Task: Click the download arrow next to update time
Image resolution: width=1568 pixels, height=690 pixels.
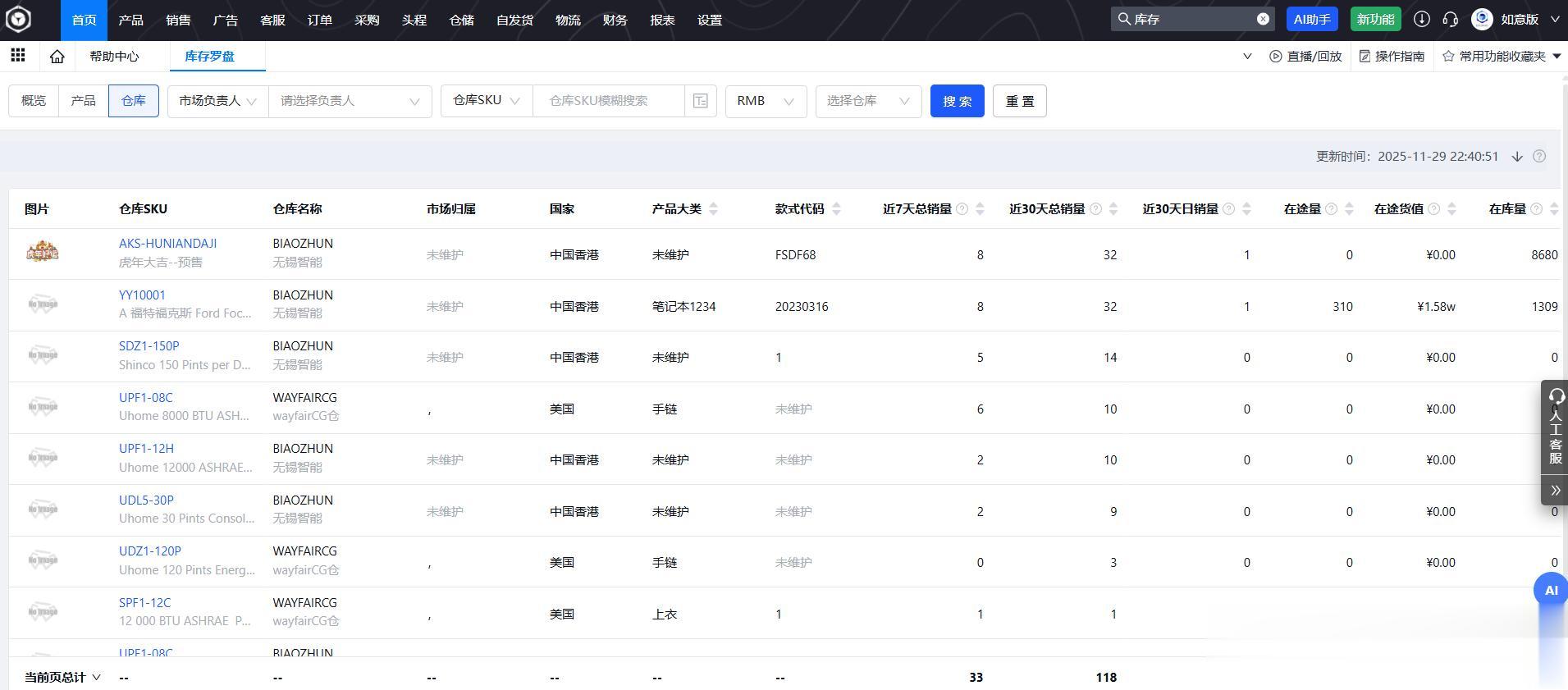Action: (x=1517, y=156)
